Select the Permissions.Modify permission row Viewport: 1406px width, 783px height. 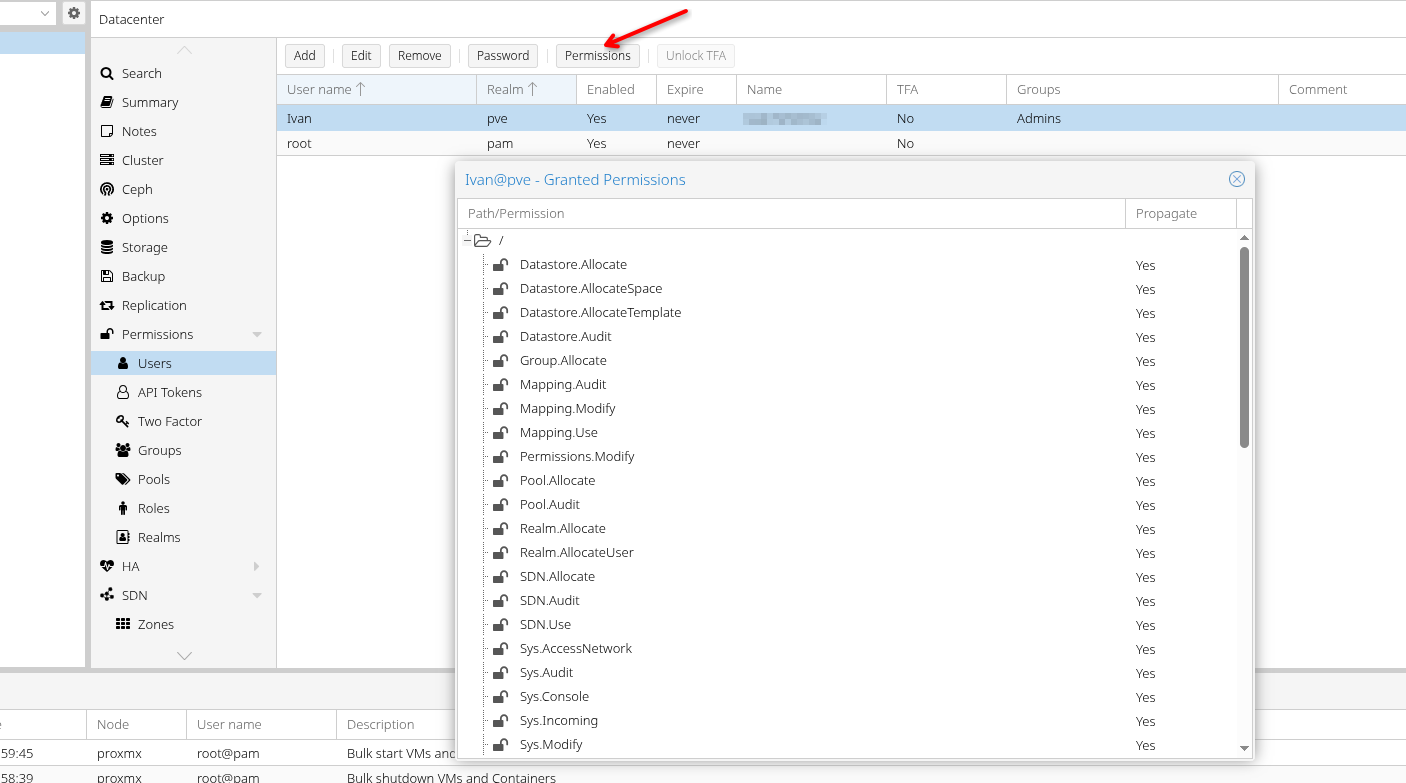pos(847,457)
